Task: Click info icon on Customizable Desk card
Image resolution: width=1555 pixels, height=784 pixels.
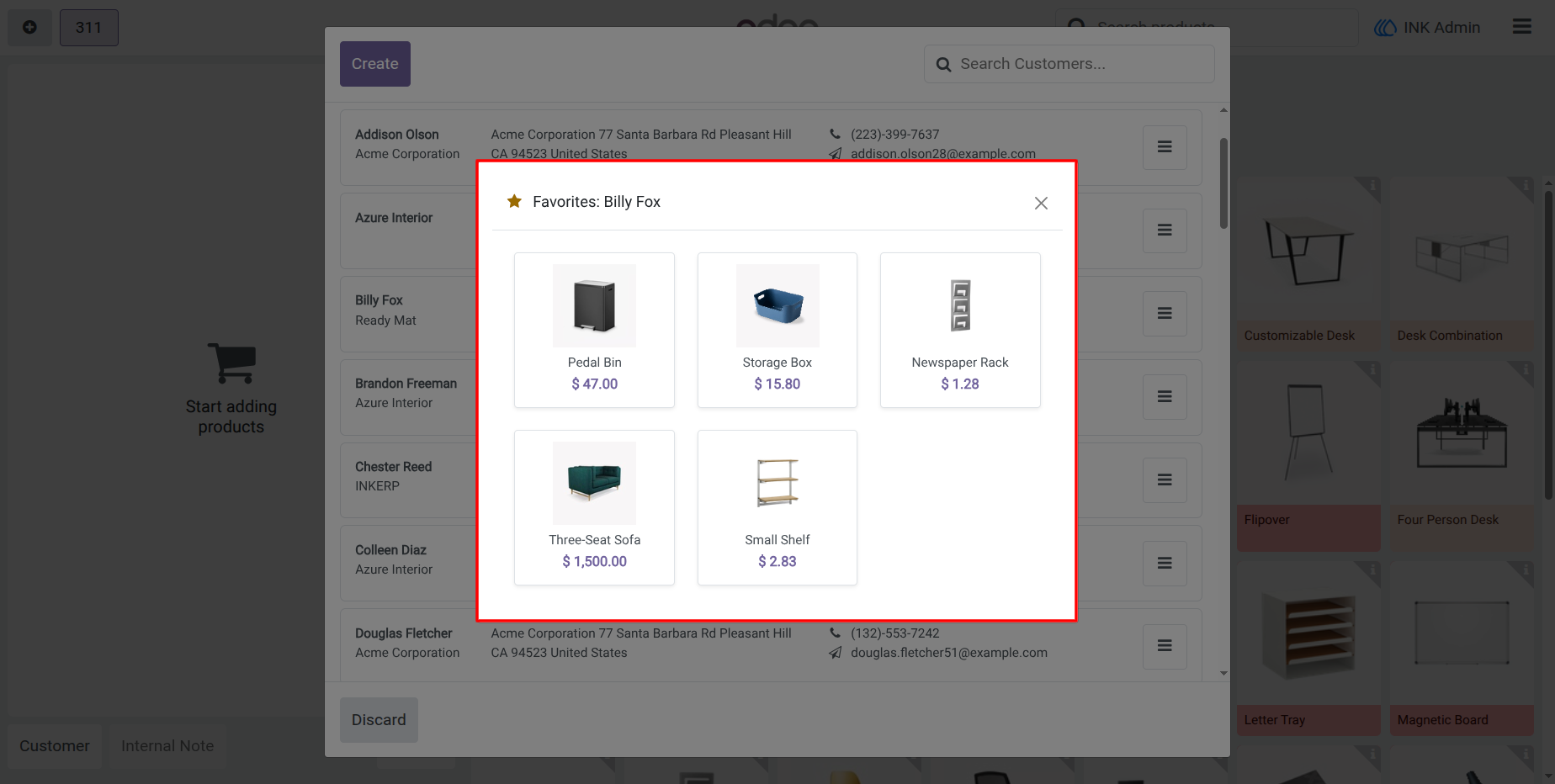Action: (1372, 185)
